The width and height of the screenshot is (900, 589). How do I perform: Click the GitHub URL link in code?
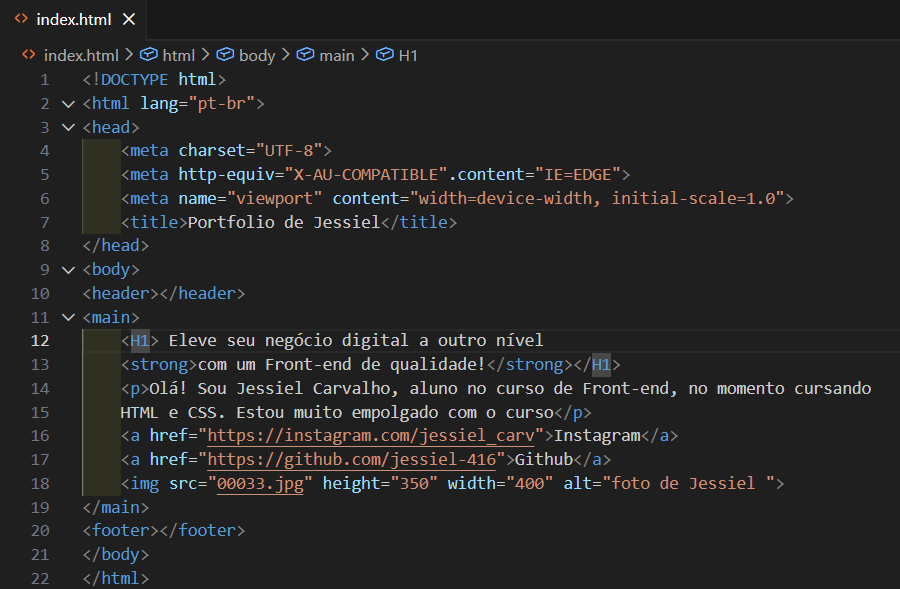351,459
